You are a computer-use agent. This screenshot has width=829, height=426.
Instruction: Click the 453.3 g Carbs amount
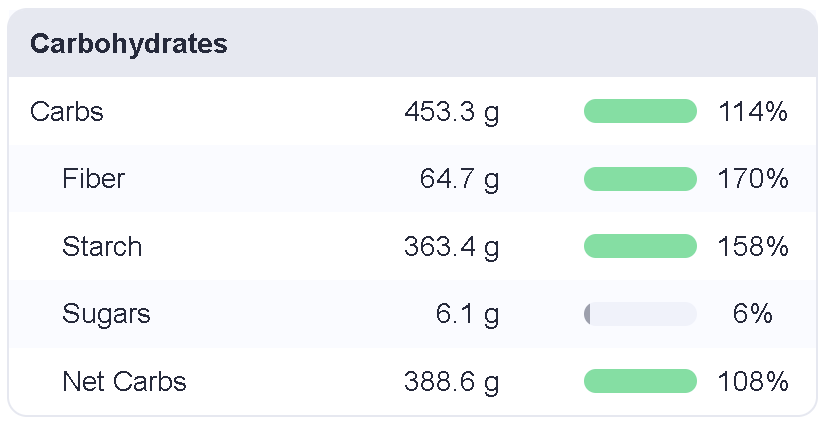452,113
